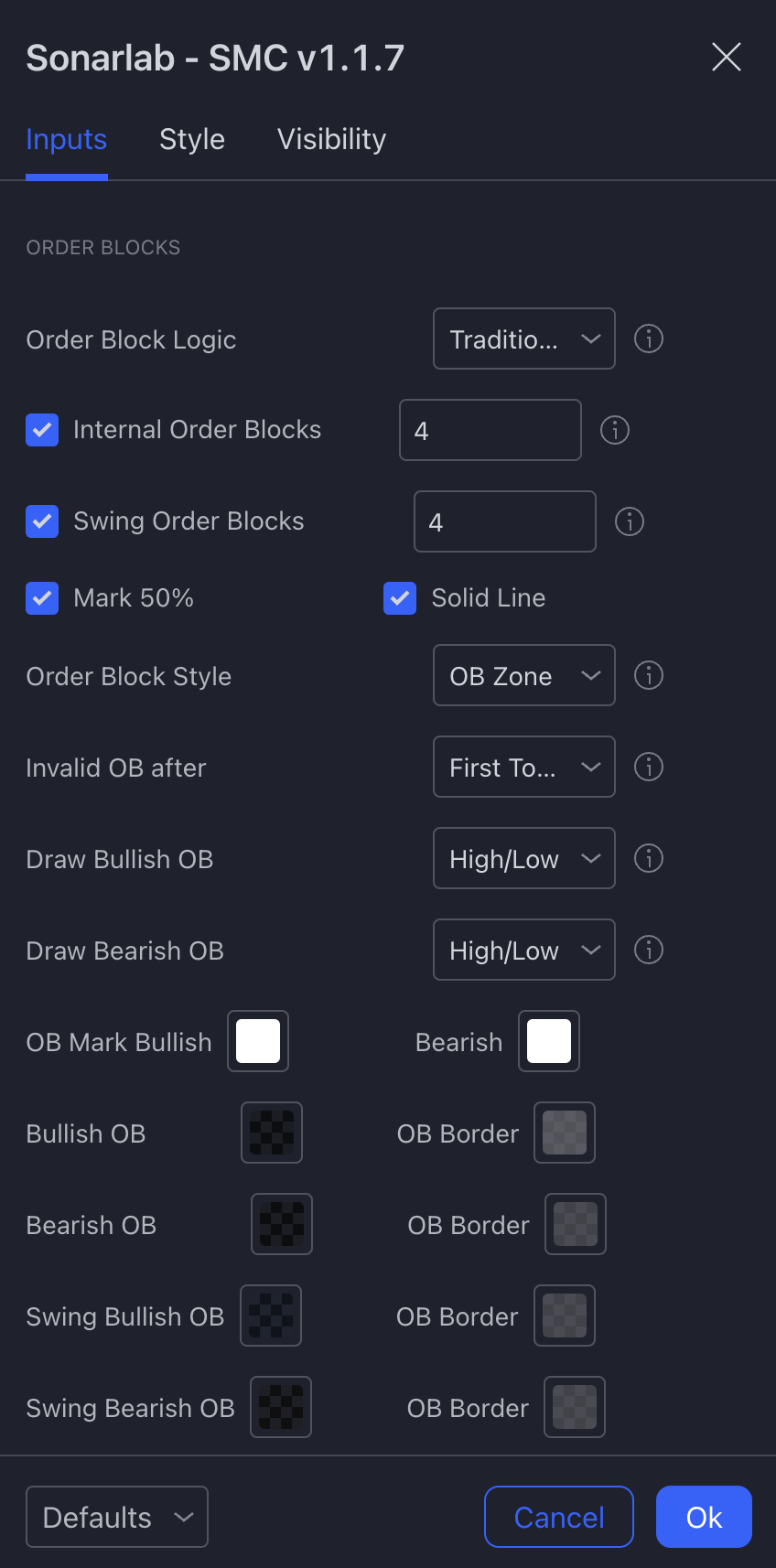Click the Swing Order Blocks number field
Screen dimensions: 776x1568
(x=504, y=521)
